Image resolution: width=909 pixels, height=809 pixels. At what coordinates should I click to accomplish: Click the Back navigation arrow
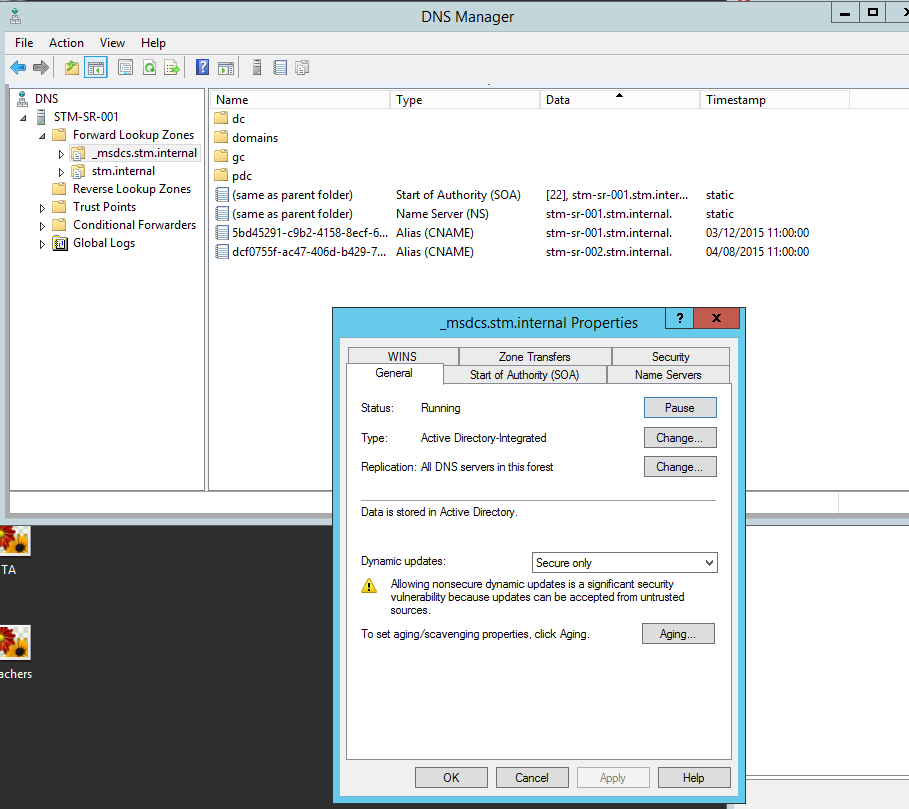pos(19,67)
